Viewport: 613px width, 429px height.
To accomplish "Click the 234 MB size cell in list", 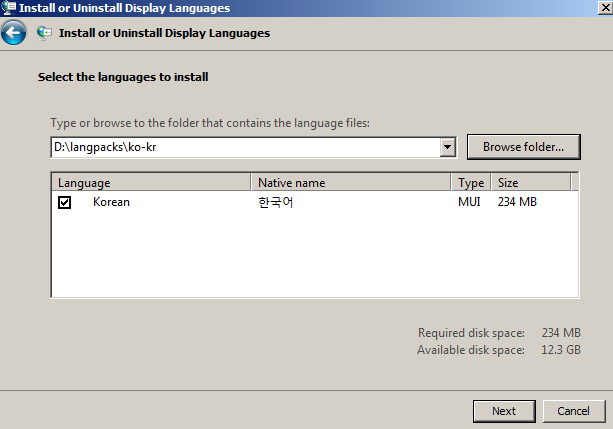I will pos(517,202).
